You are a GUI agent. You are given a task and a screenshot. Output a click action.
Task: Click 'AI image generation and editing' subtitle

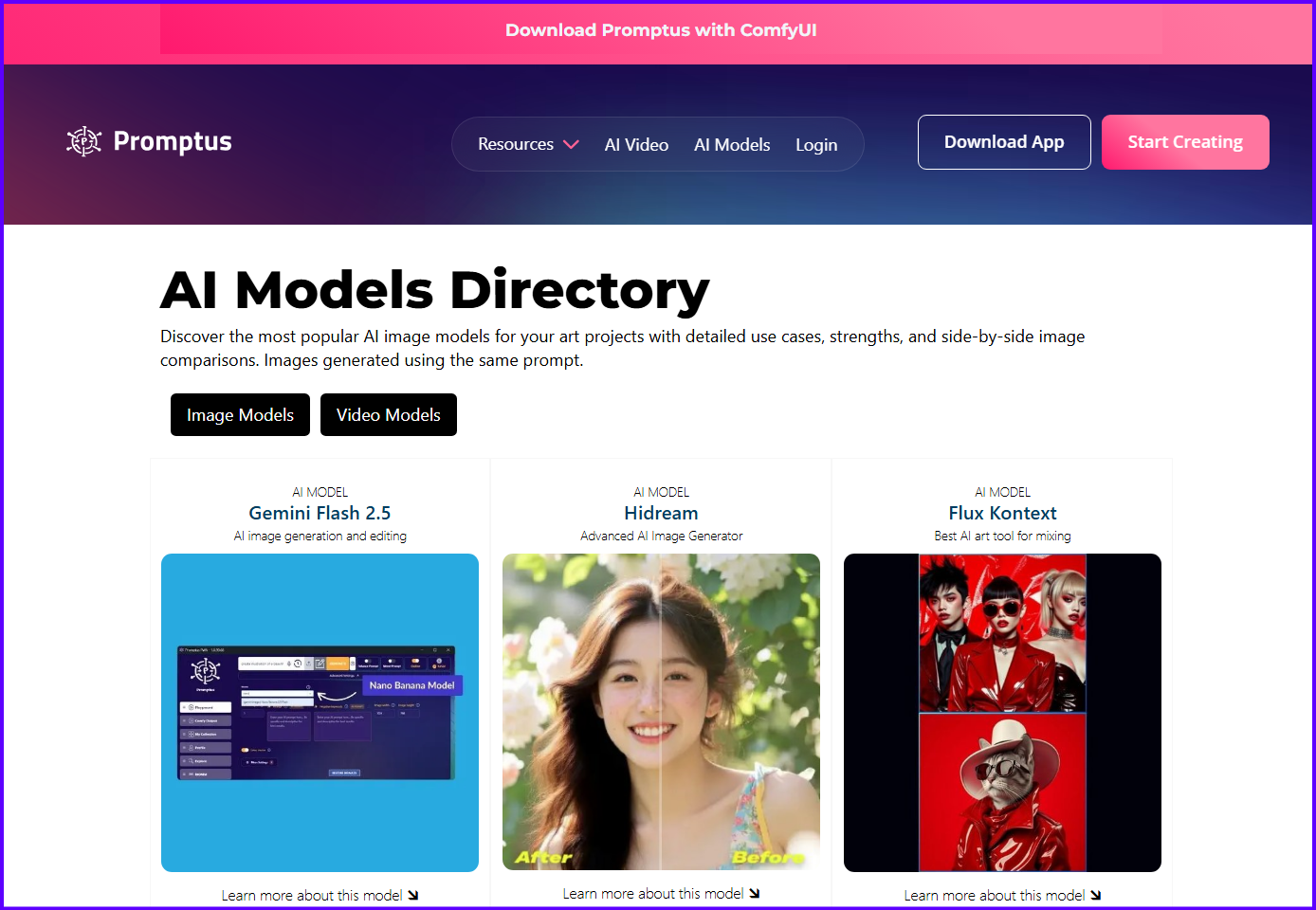320,537
